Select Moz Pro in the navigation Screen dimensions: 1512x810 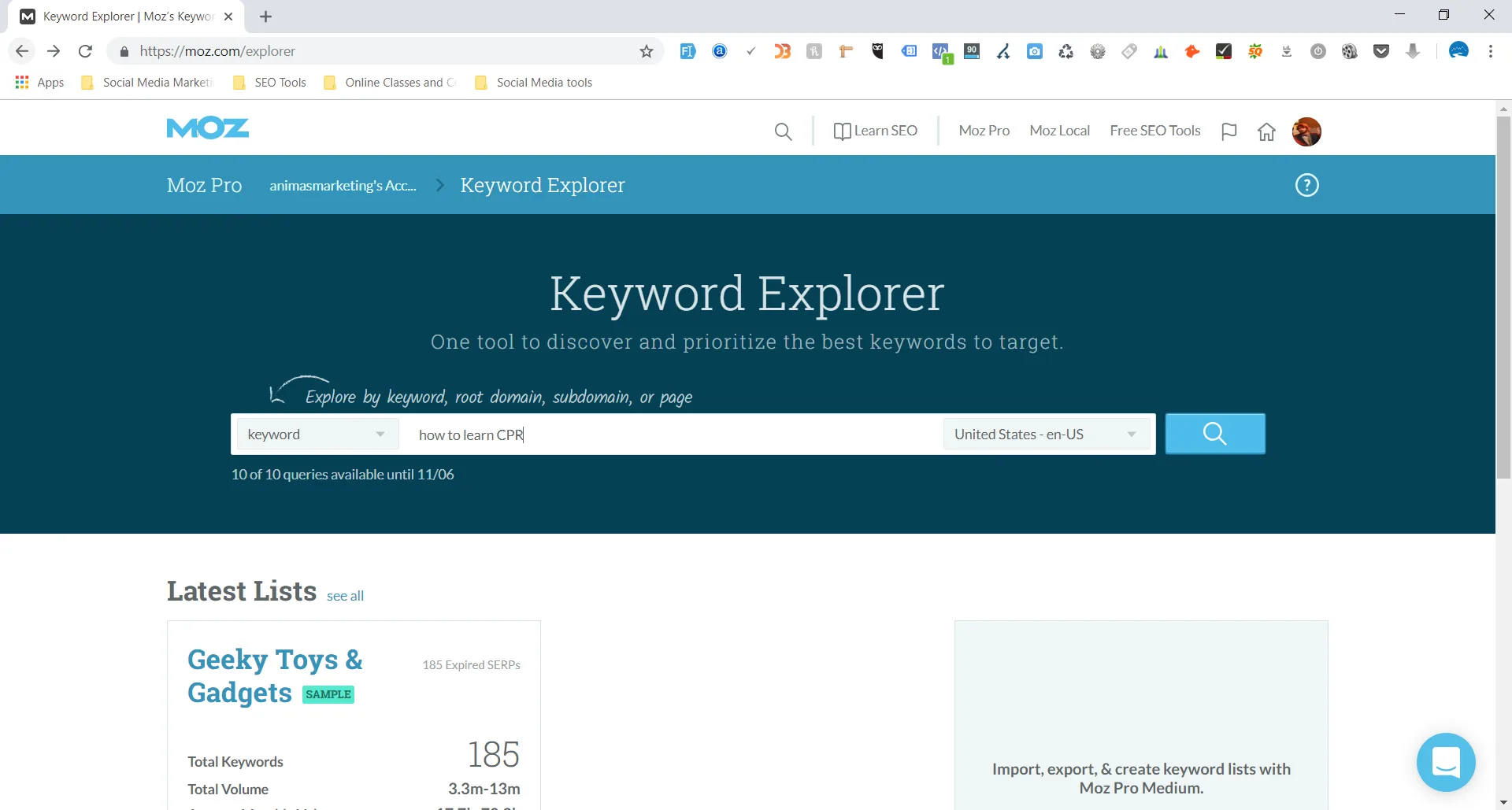click(984, 131)
